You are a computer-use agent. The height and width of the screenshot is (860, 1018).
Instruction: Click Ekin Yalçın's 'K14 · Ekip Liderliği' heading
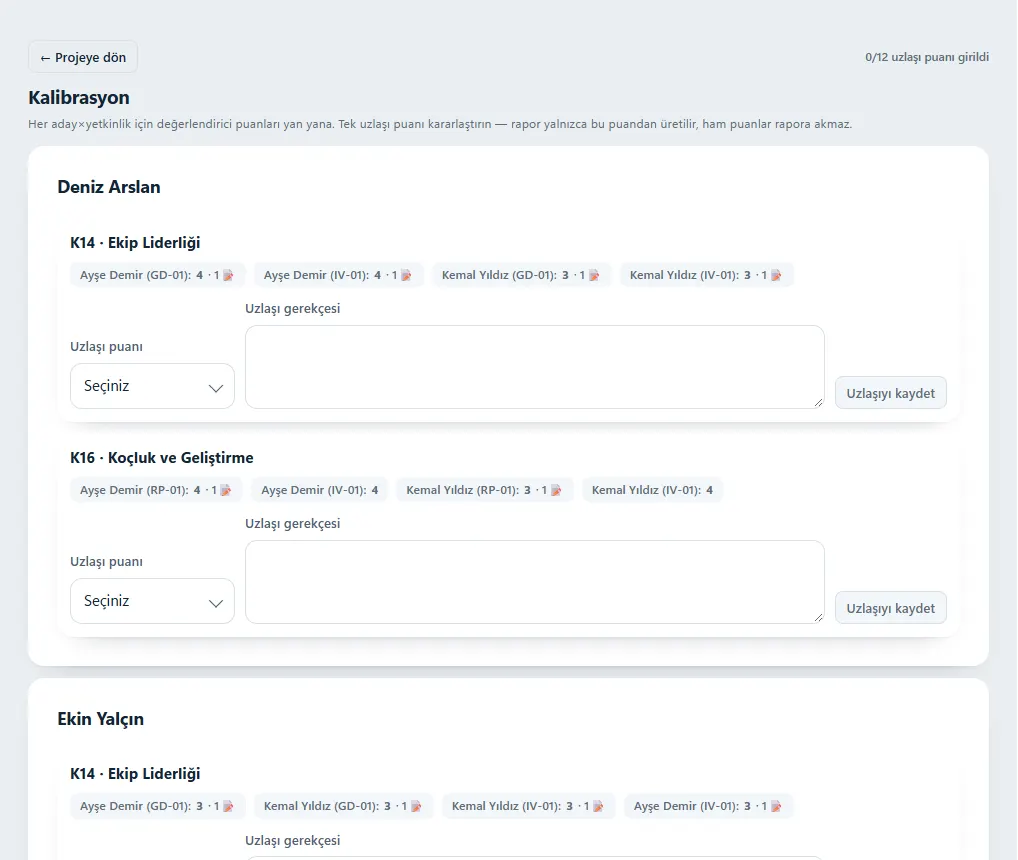(135, 774)
